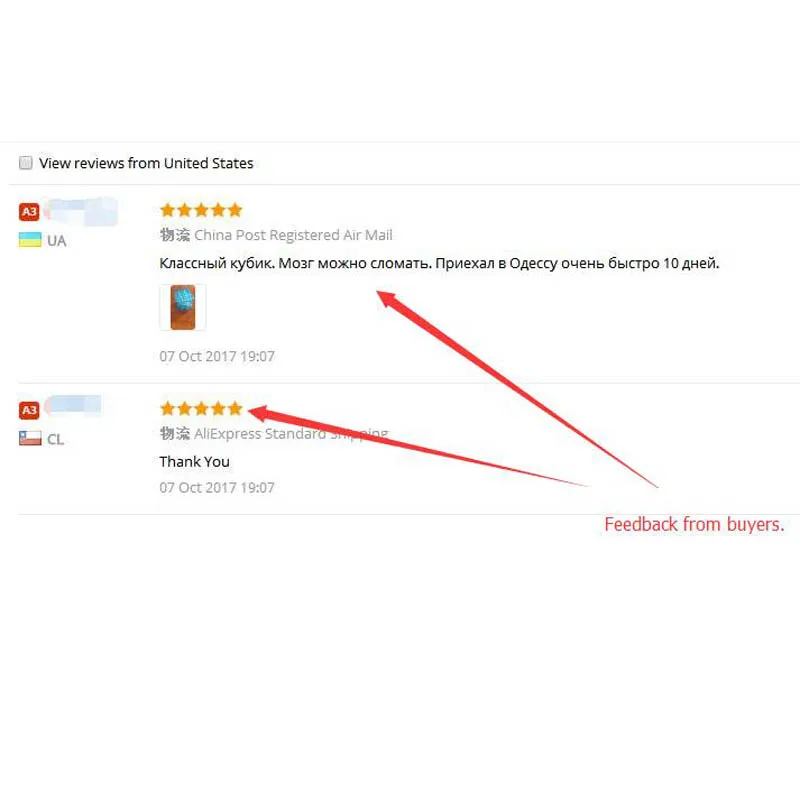This screenshot has width=800, height=800.
Task: Click the Chile flag icon
Action: [x=30, y=438]
